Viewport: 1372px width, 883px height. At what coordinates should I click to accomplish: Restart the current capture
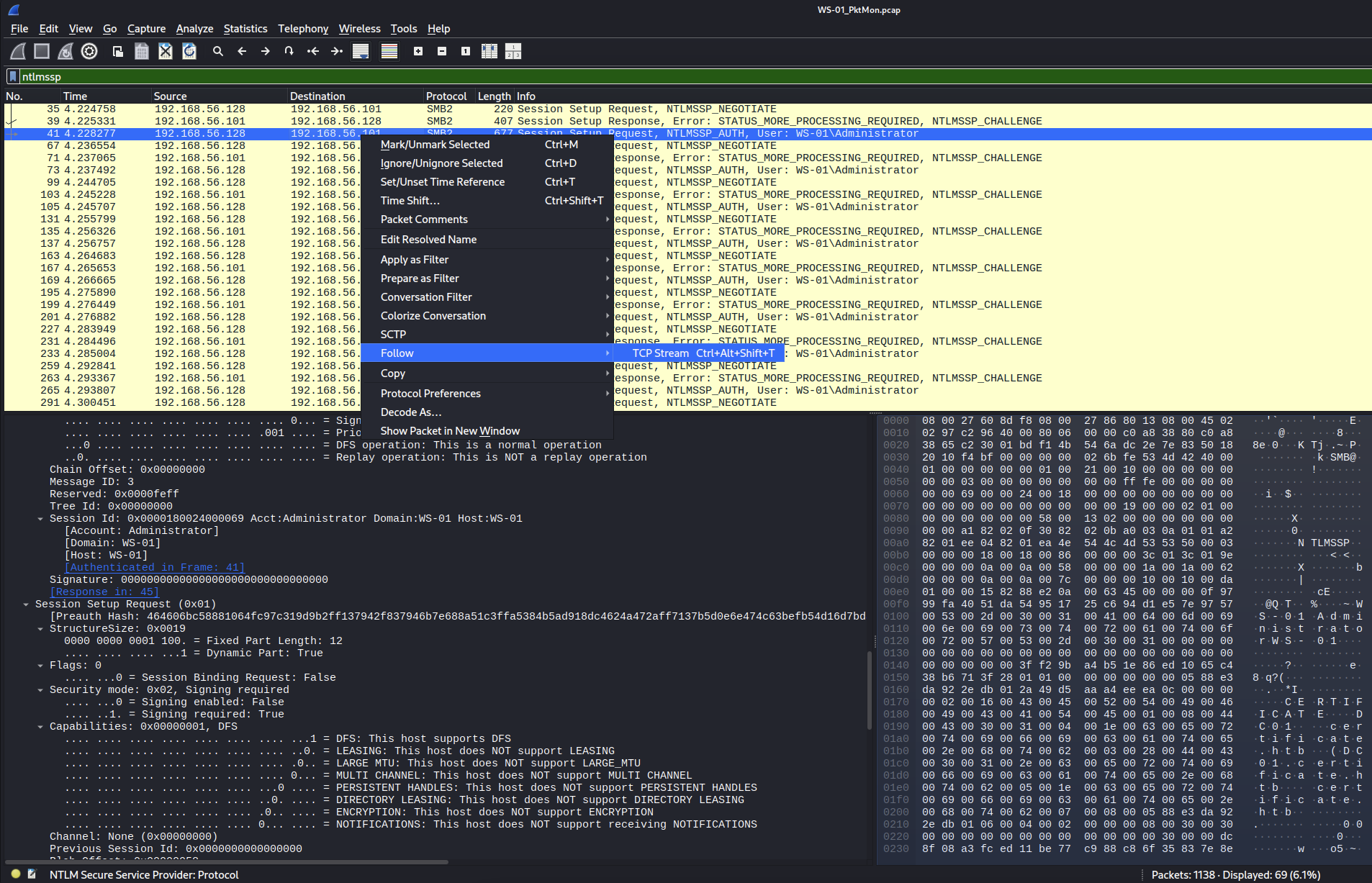pos(66,51)
